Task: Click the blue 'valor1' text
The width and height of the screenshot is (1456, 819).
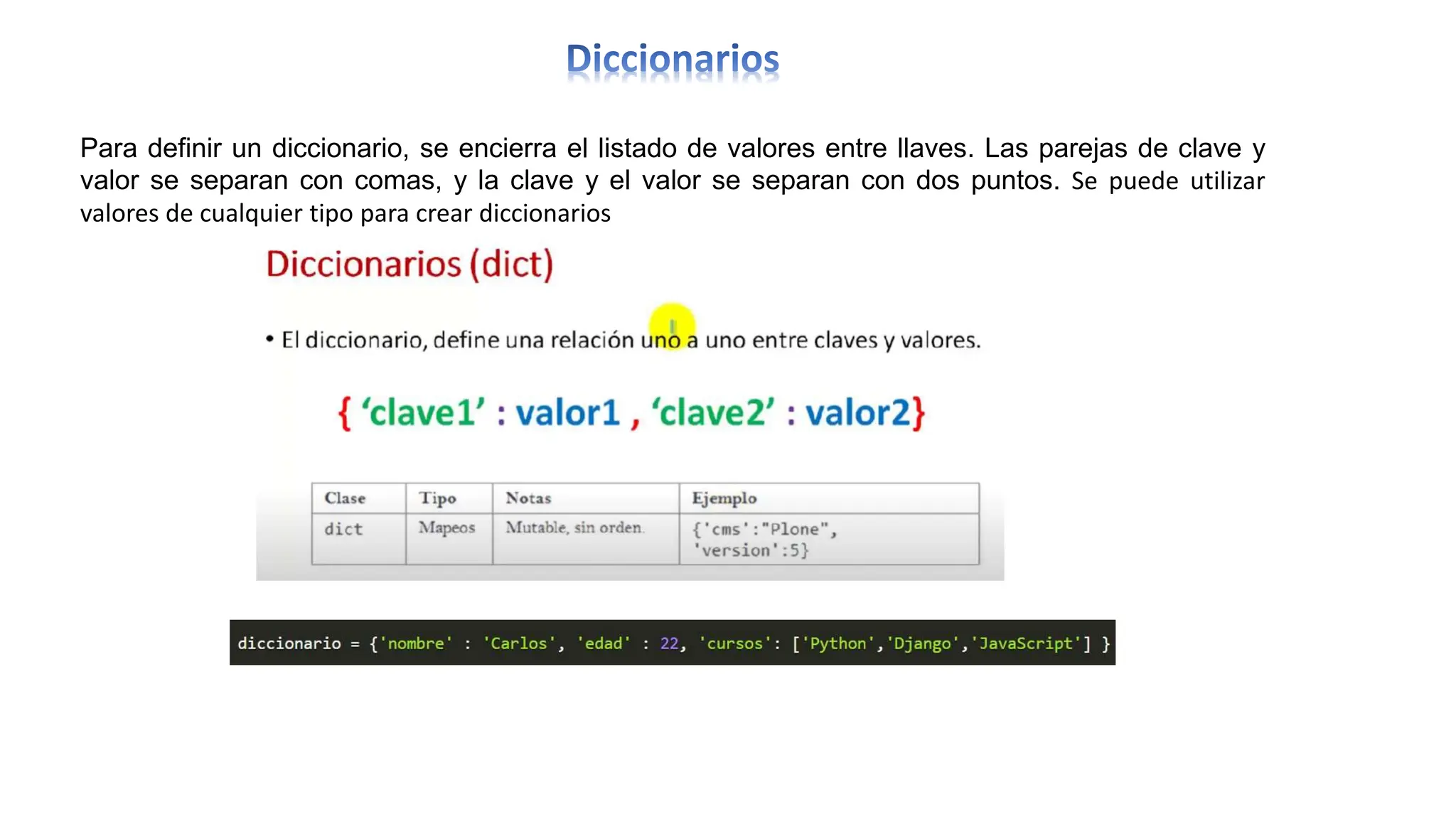Action: pyautogui.click(x=567, y=413)
